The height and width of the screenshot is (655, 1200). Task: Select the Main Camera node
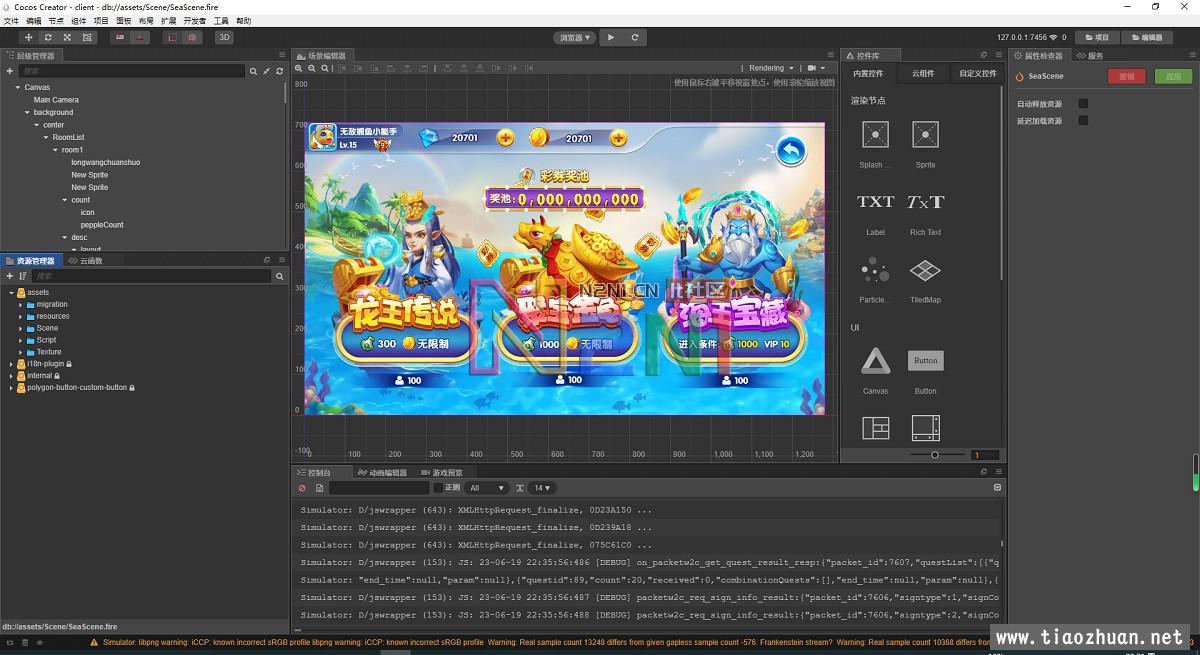point(56,100)
